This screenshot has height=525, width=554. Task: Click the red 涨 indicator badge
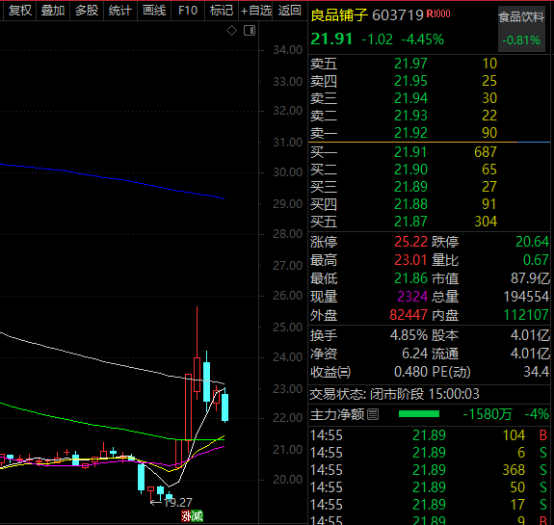point(186,516)
